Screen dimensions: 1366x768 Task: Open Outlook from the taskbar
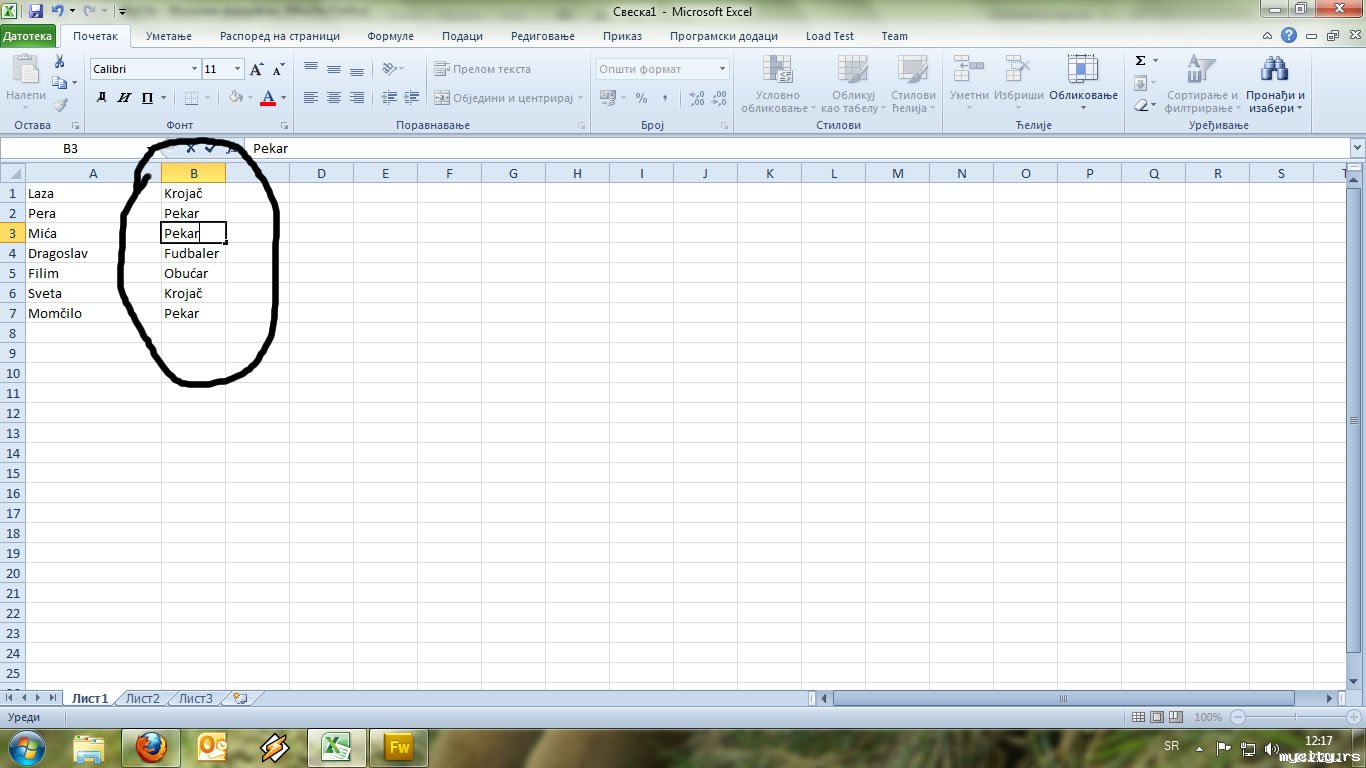212,746
